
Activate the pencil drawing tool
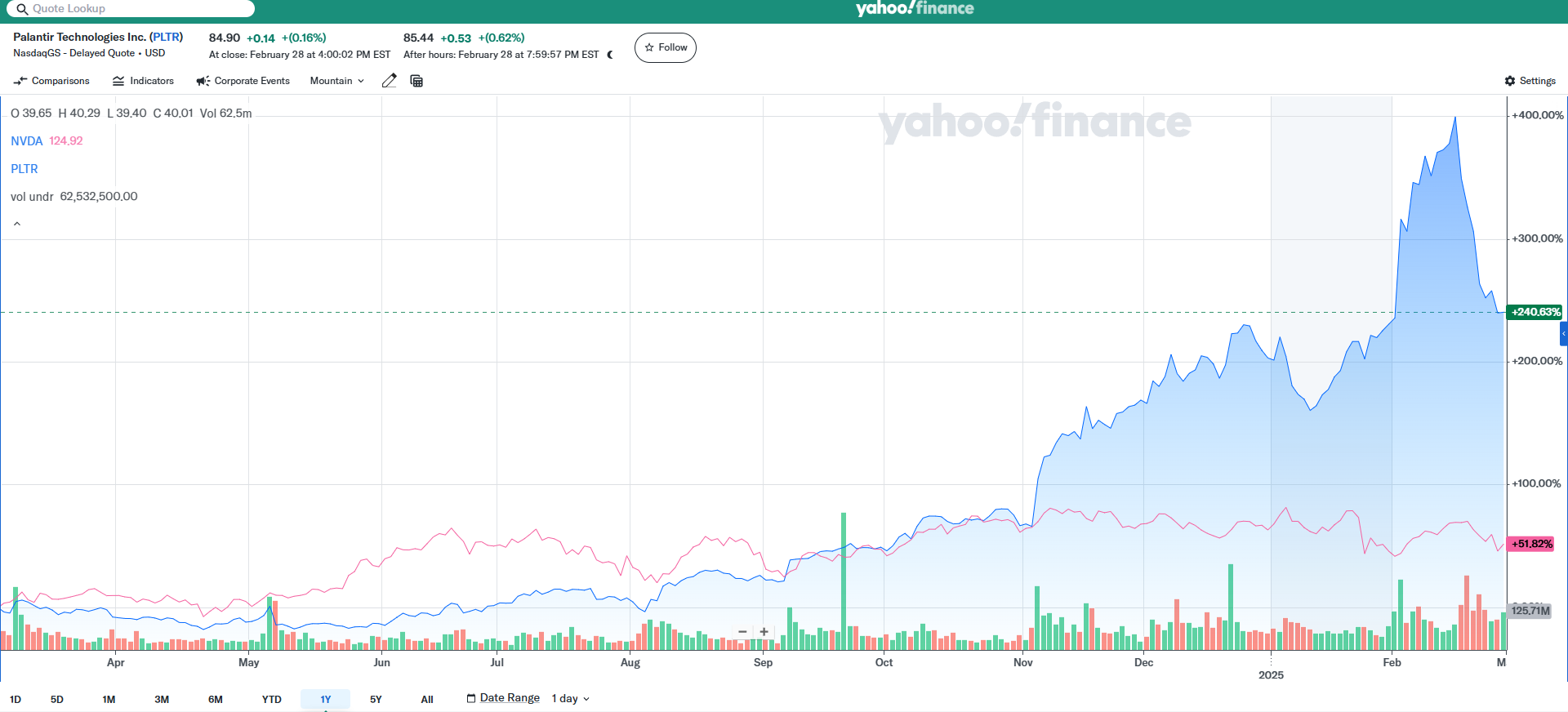(390, 81)
